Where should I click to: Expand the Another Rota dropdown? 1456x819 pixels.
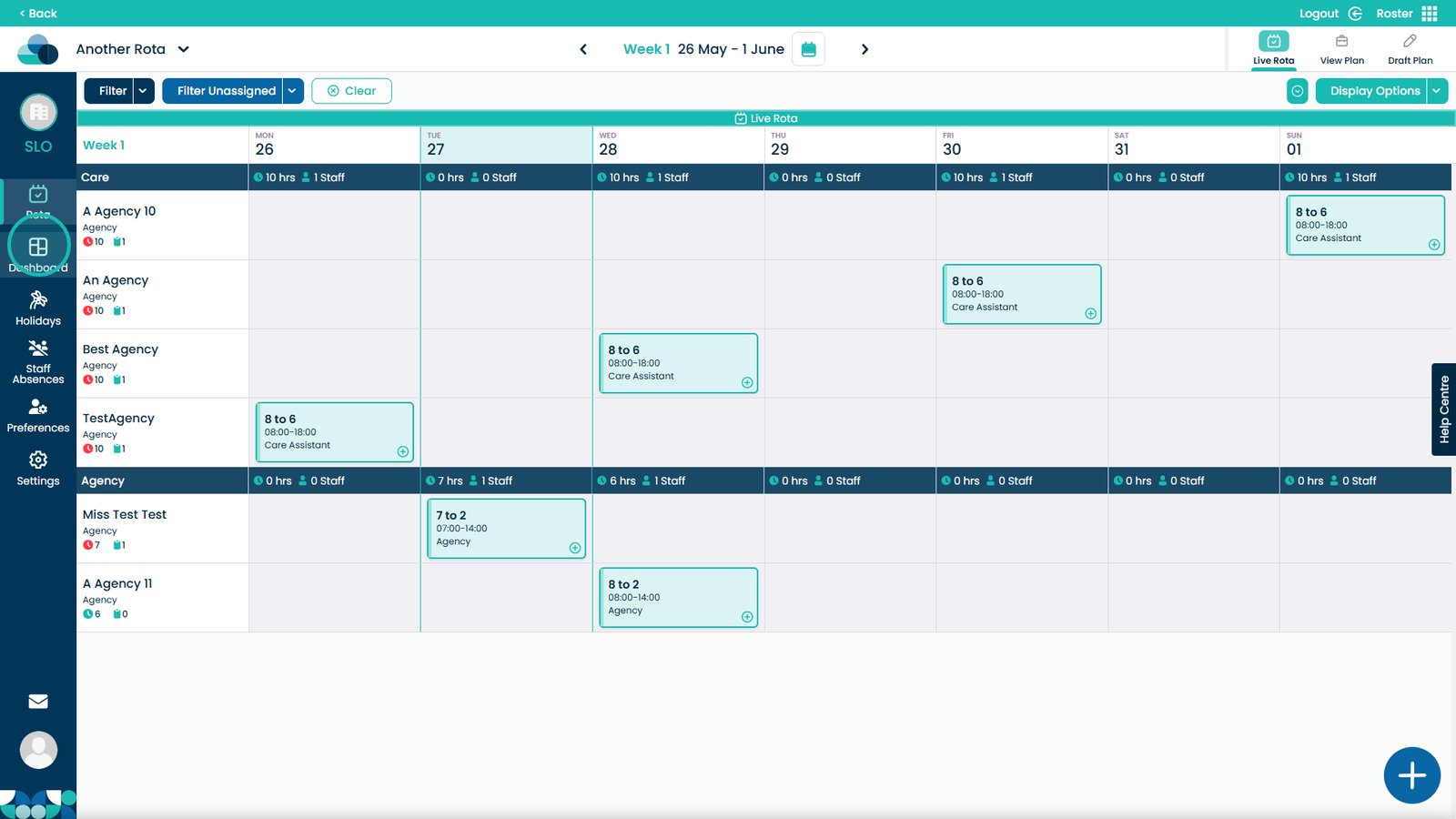click(183, 49)
